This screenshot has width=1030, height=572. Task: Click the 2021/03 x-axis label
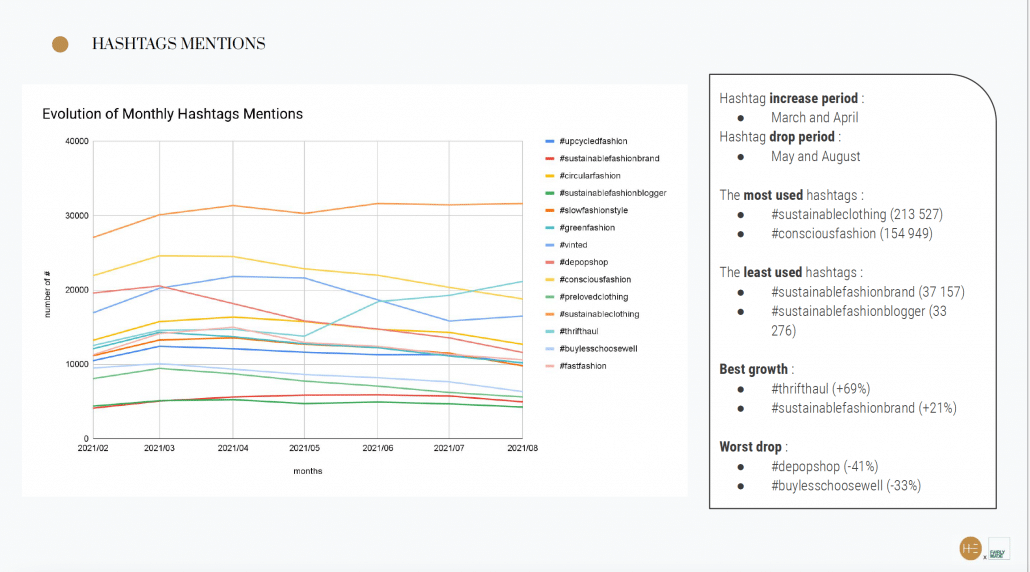click(160, 448)
